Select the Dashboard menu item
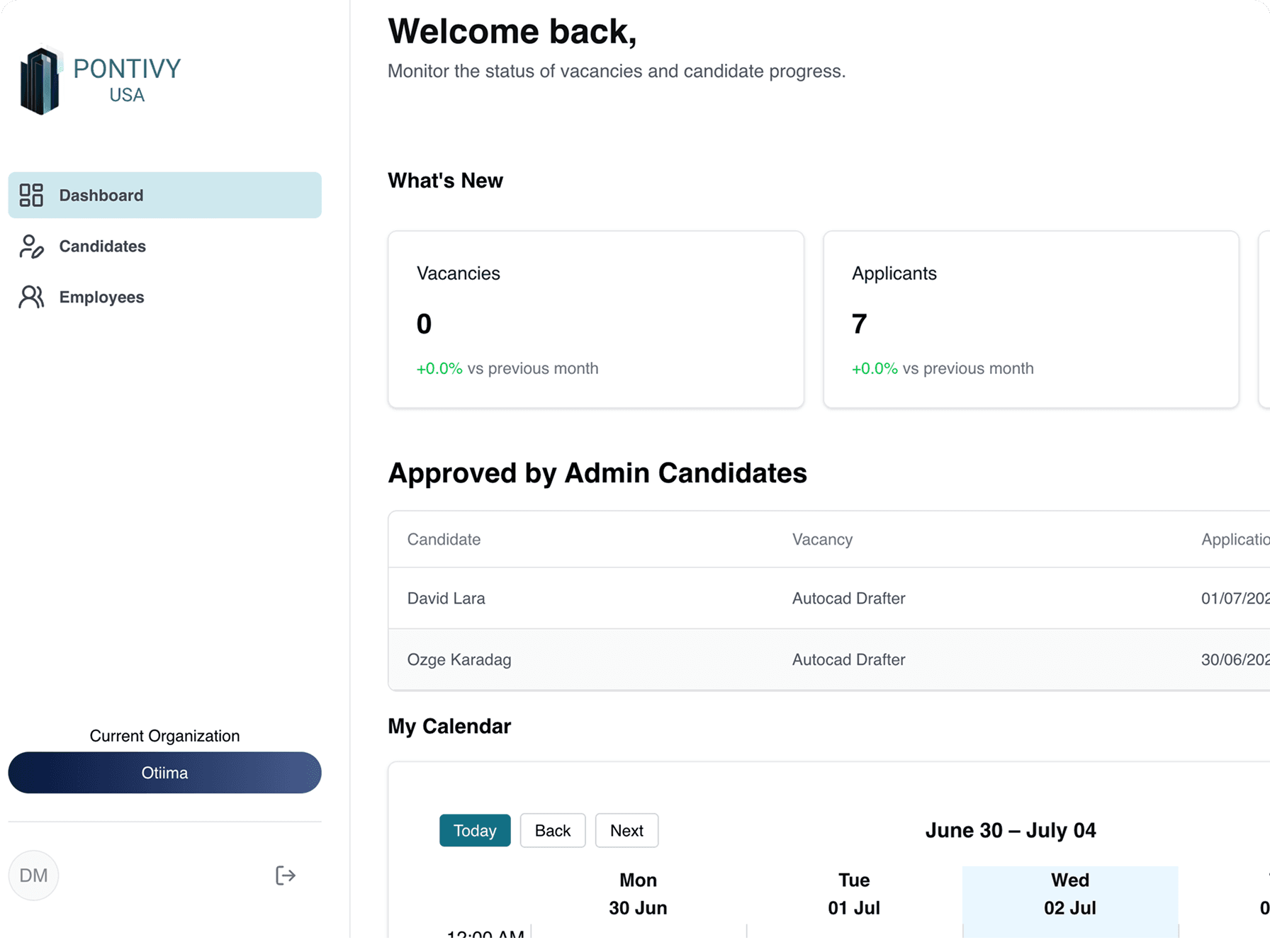Screen dimensions: 1270x952 point(164,195)
